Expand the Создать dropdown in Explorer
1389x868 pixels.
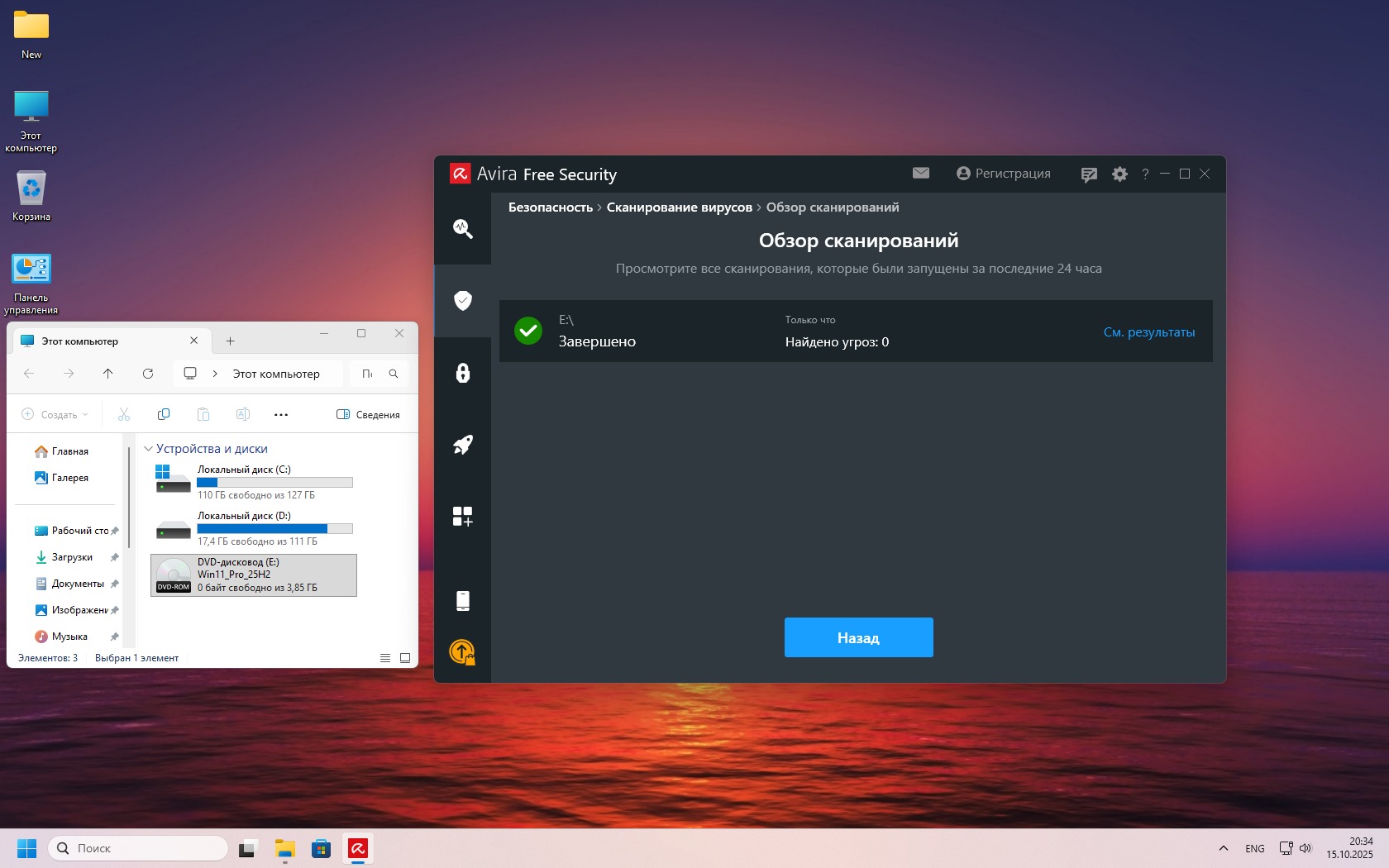point(55,414)
